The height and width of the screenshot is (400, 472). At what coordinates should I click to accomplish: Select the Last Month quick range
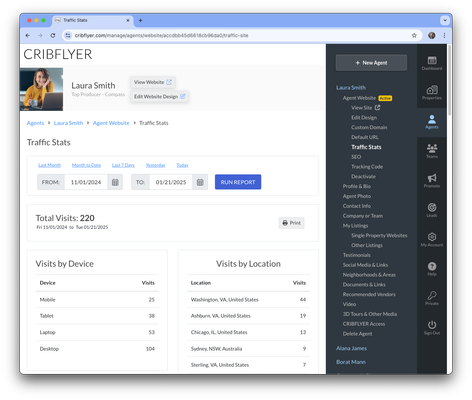[50, 165]
